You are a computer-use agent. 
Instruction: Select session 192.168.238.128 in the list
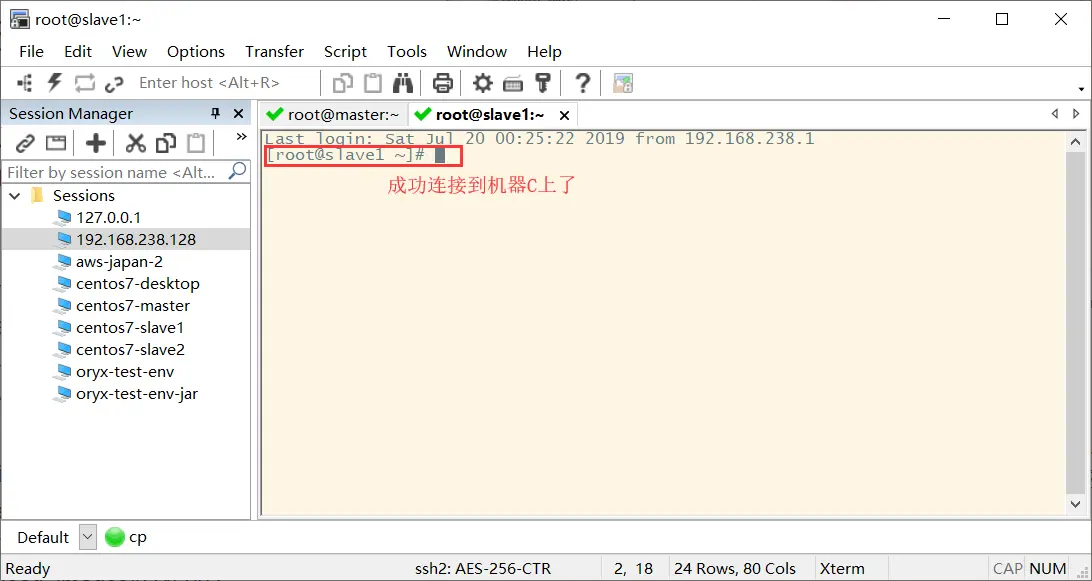pyautogui.click(x=138, y=239)
